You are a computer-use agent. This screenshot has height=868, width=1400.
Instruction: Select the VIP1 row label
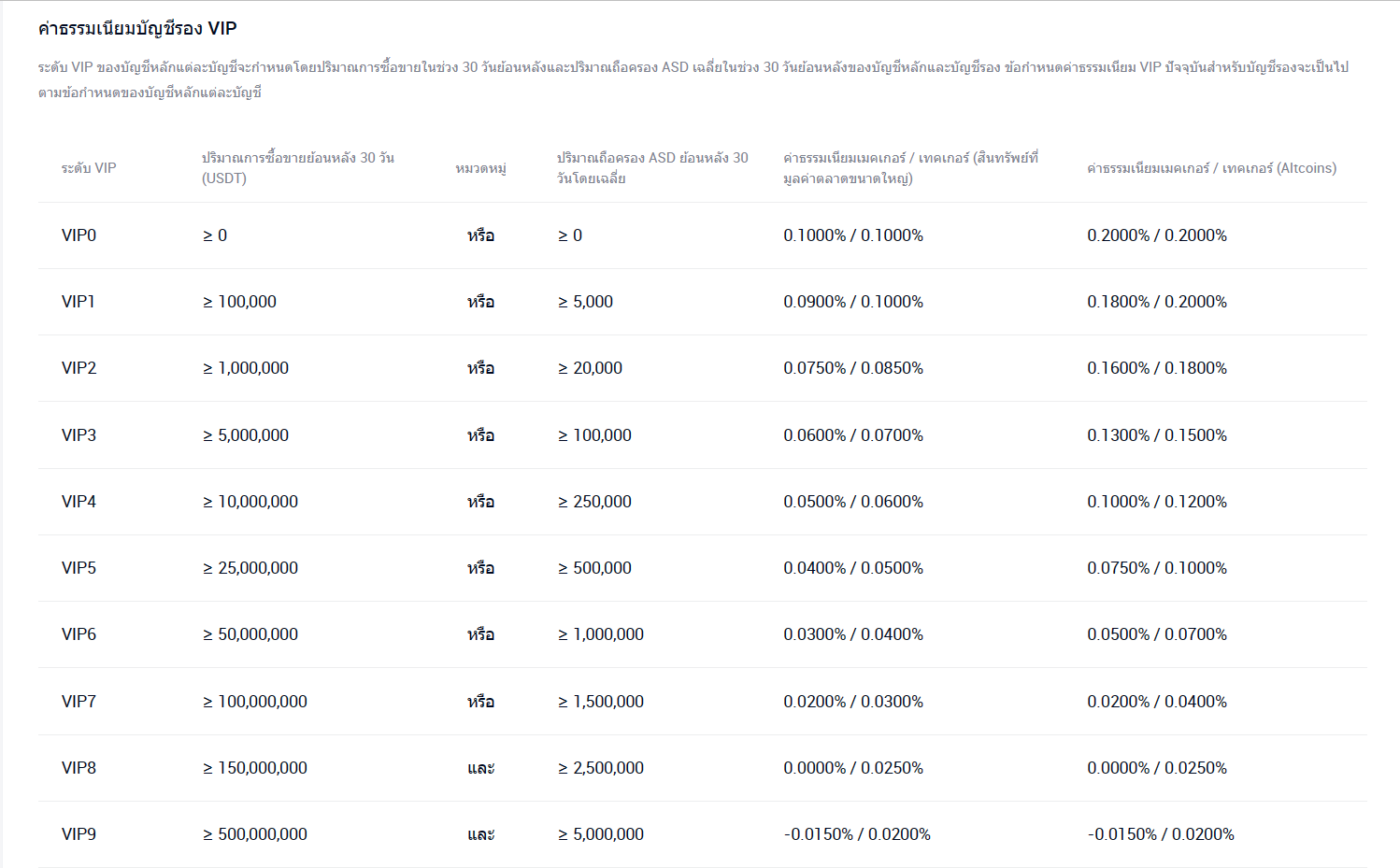[x=79, y=302]
